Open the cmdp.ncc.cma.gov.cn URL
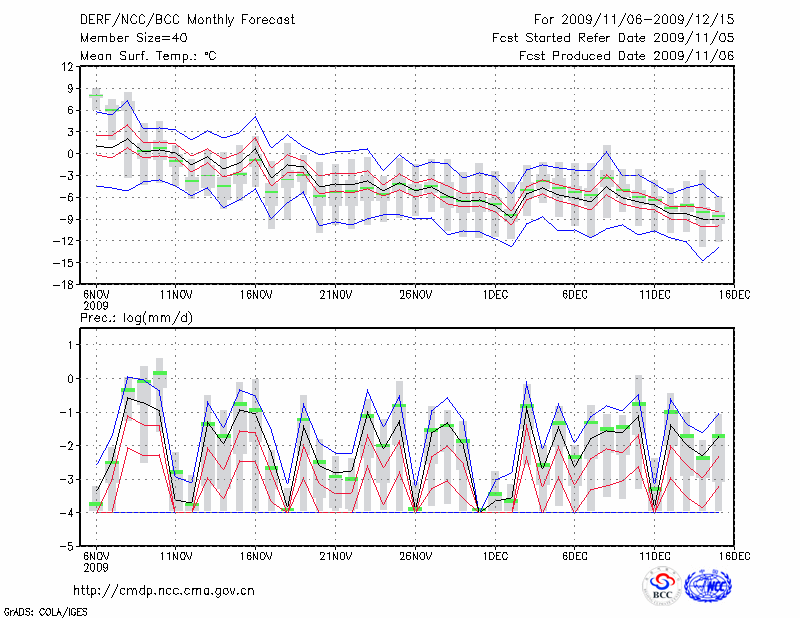 click(164, 590)
